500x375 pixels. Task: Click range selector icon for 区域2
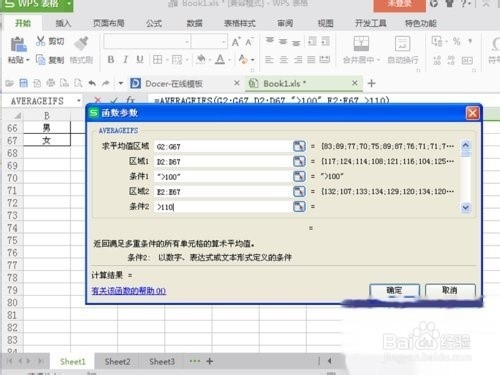click(x=299, y=191)
